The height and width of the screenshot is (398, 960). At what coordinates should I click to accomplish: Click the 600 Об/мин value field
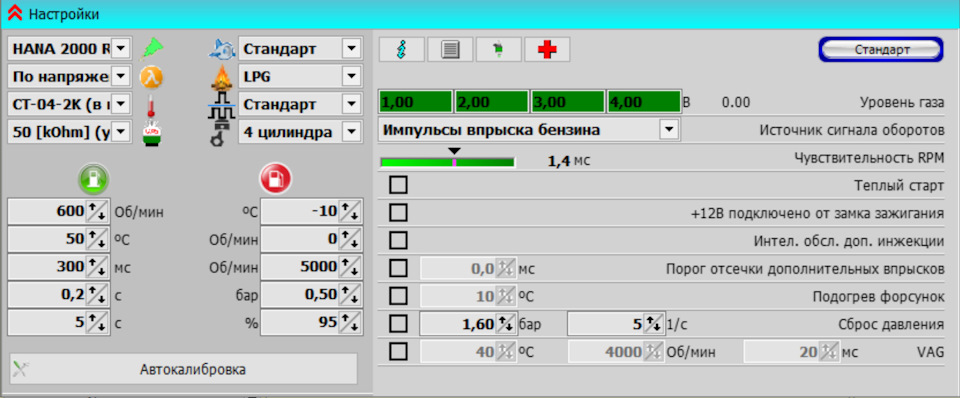tap(48, 212)
